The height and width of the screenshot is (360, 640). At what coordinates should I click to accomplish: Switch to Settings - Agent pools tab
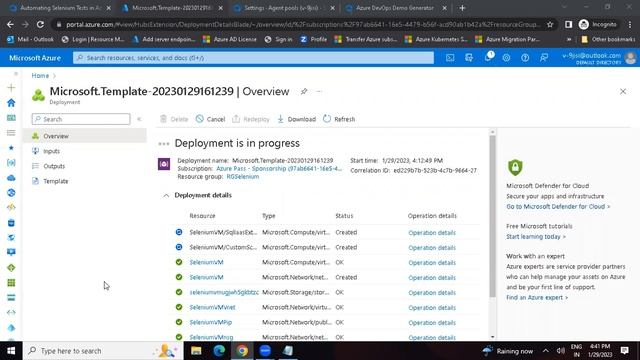click(284, 8)
